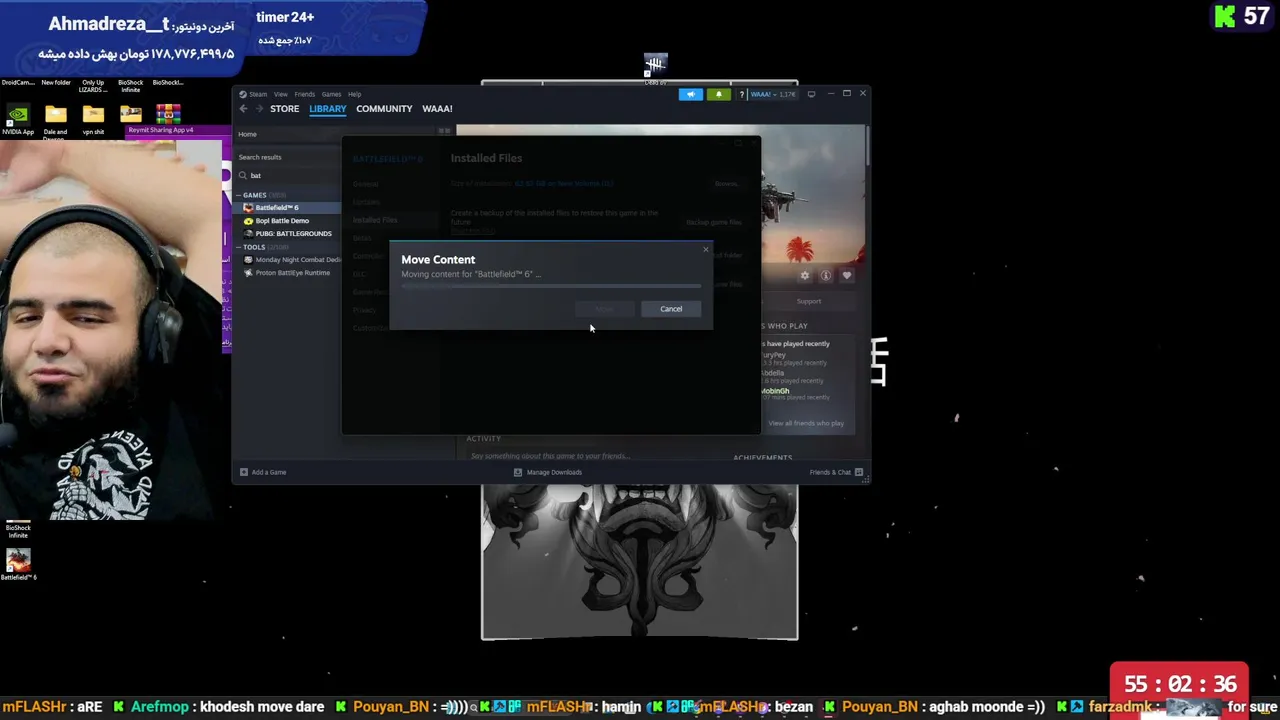Click the Steam help question mark icon
This screenshot has width=1280, height=720.
(741, 94)
